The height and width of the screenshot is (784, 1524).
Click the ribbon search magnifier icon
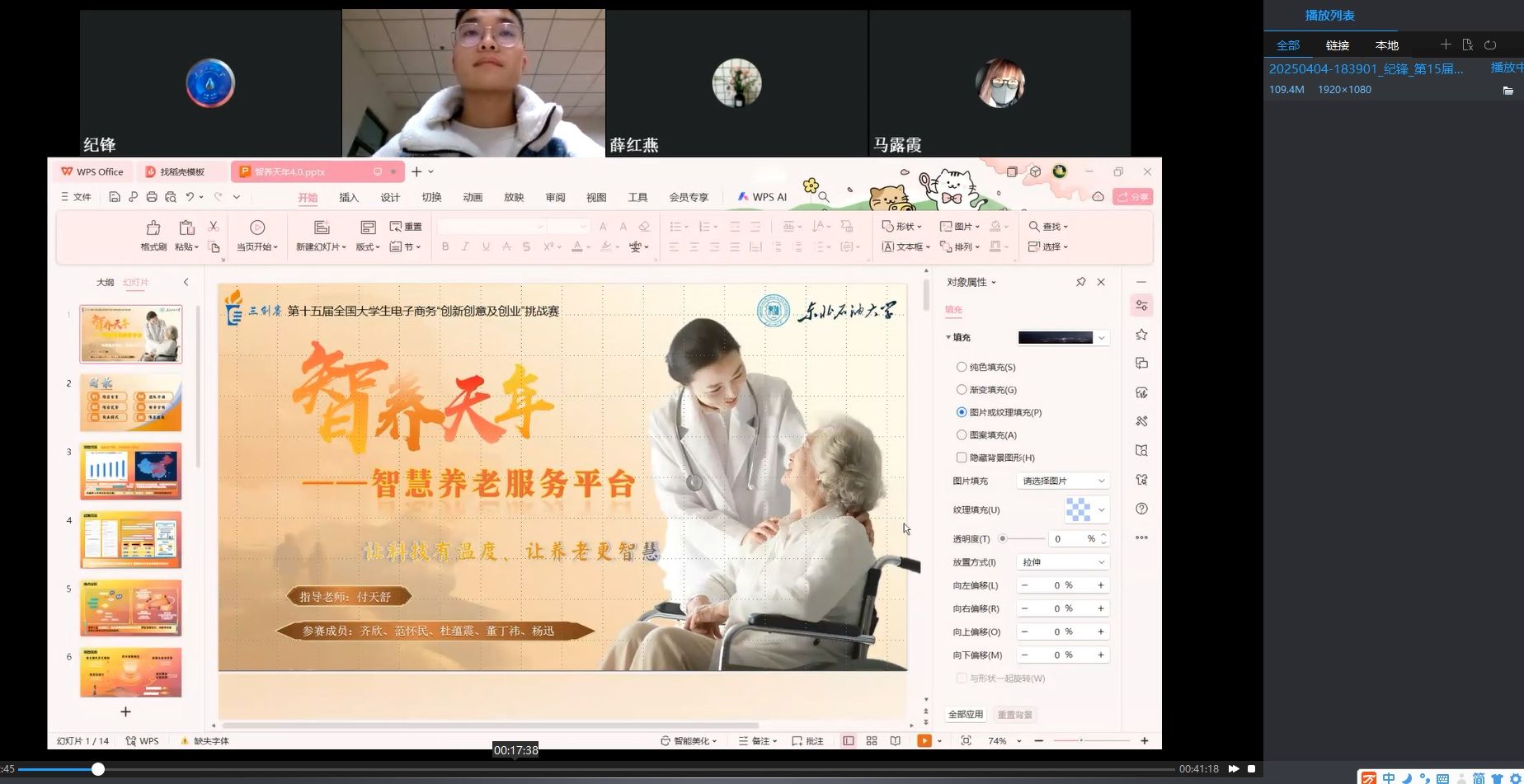[x=823, y=197]
